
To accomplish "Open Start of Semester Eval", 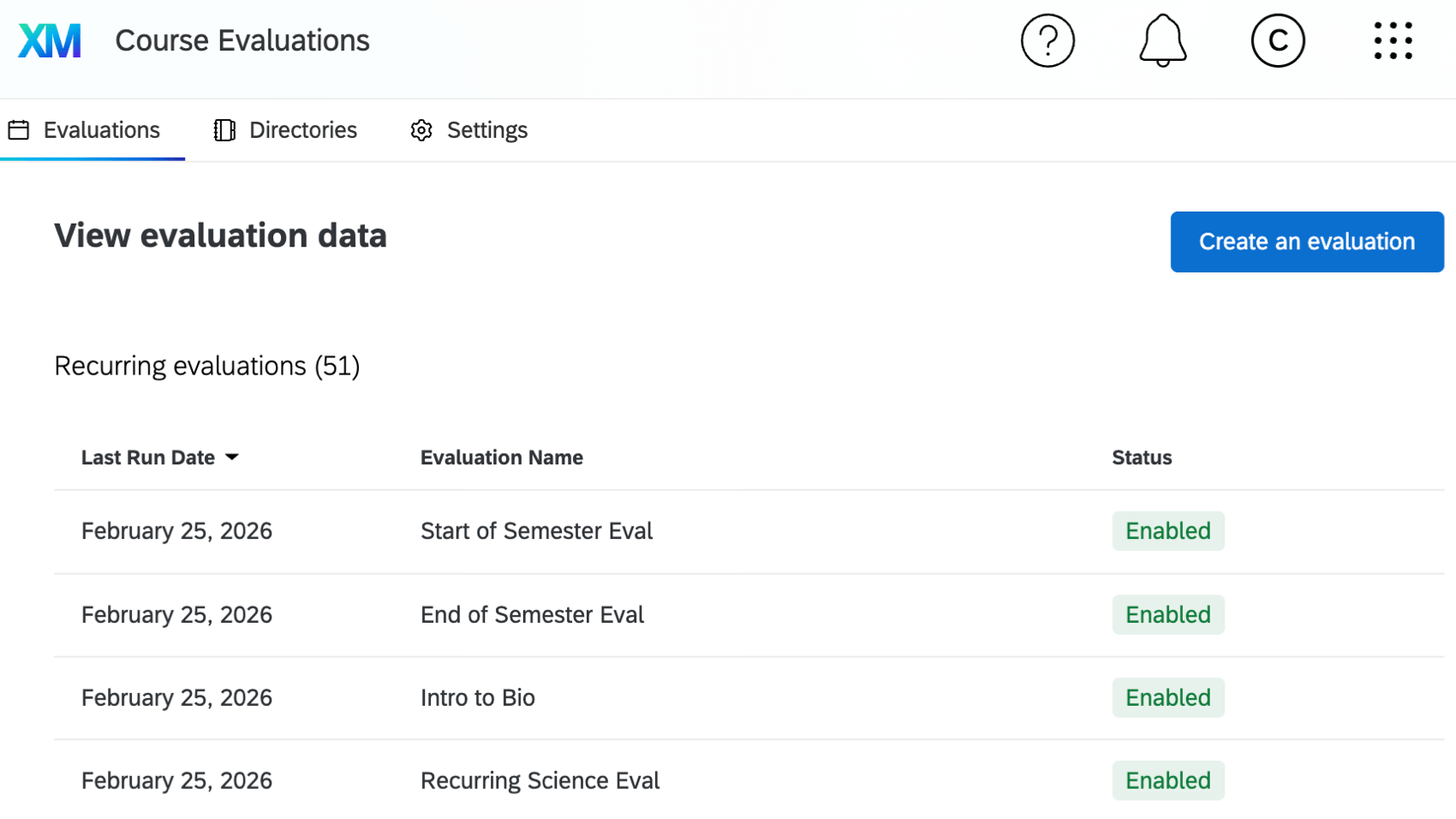I will (536, 531).
